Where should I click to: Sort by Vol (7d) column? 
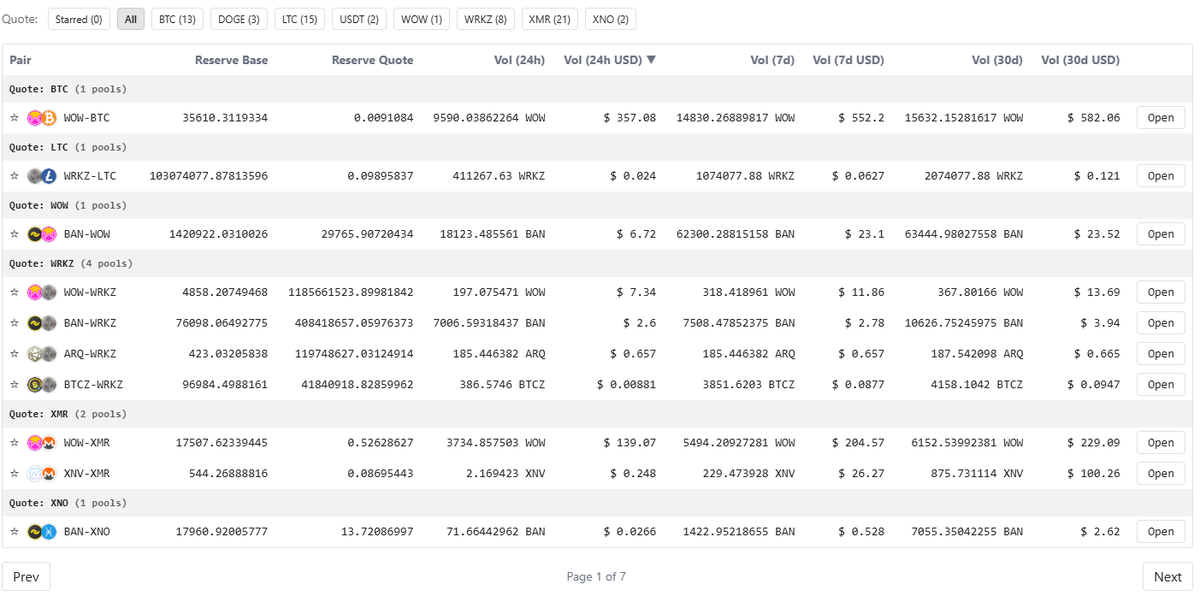[x=772, y=60]
